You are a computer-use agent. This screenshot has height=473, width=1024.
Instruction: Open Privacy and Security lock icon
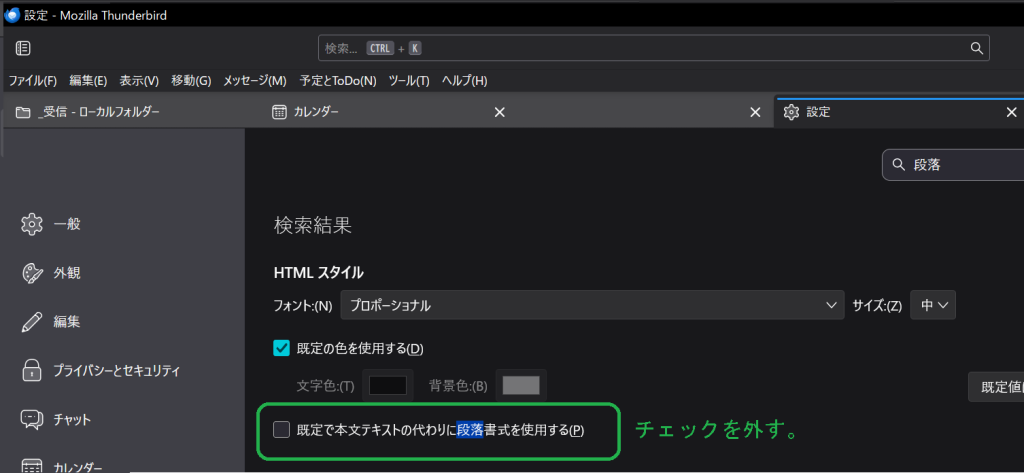(x=32, y=370)
